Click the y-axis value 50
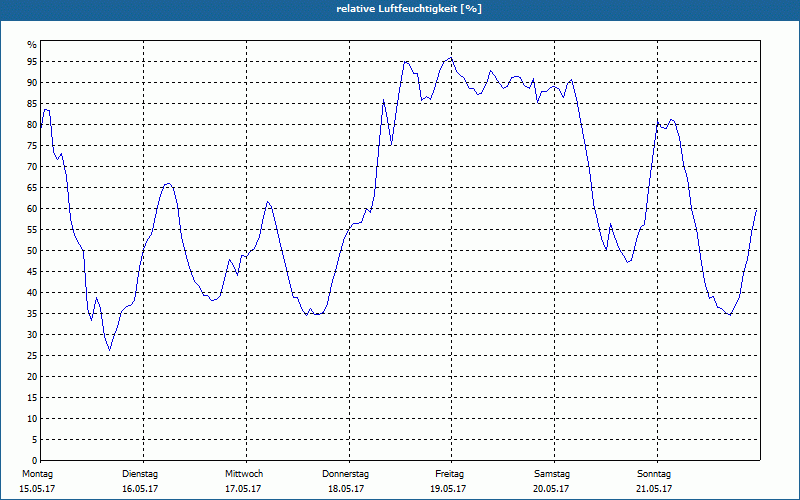Screen dimensions: 800x500 32,251
